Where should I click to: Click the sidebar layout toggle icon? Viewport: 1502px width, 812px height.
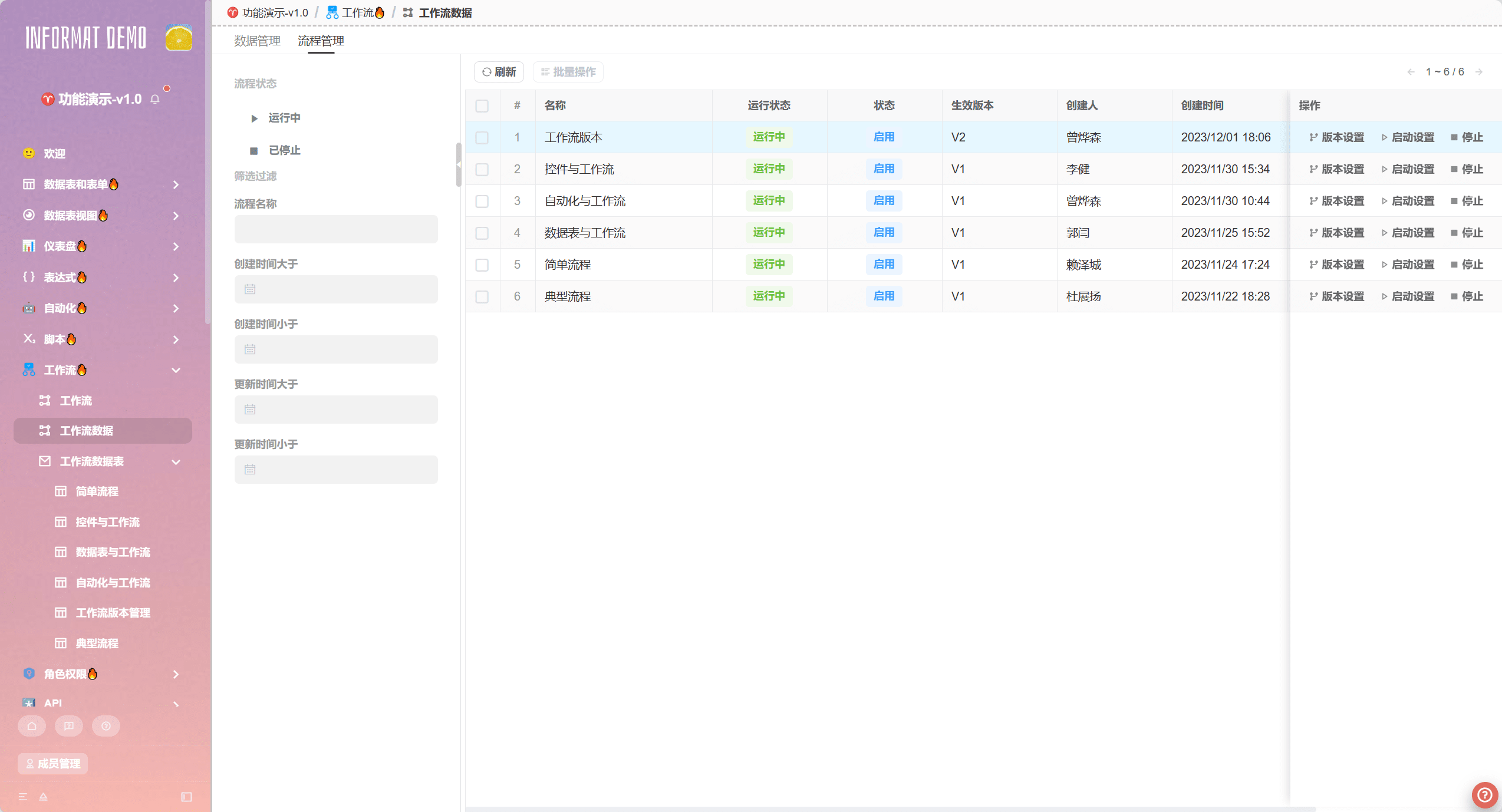[x=186, y=797]
